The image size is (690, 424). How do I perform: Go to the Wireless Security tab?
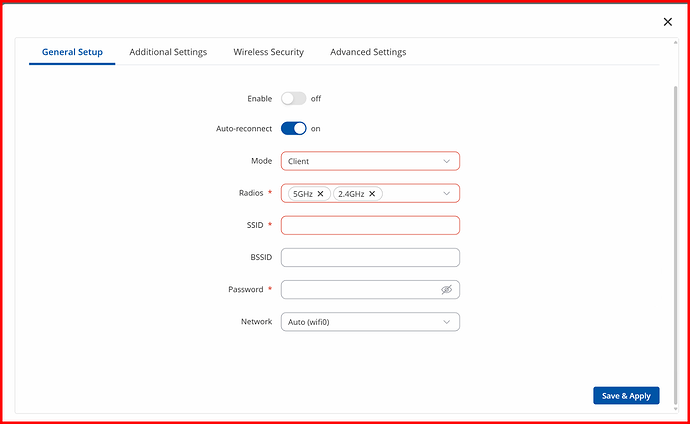coord(268,52)
